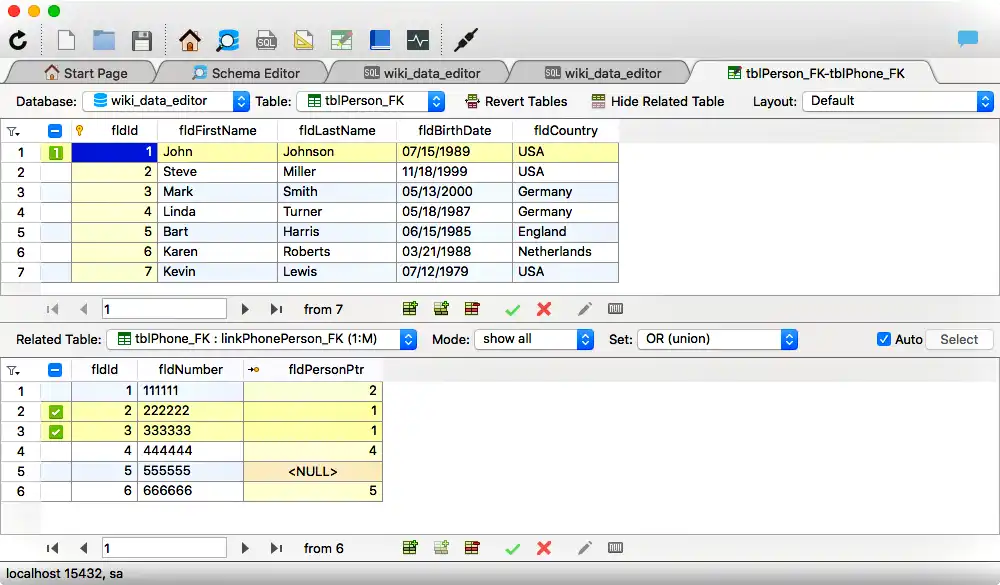Cancel changes with upper red X

(544, 309)
